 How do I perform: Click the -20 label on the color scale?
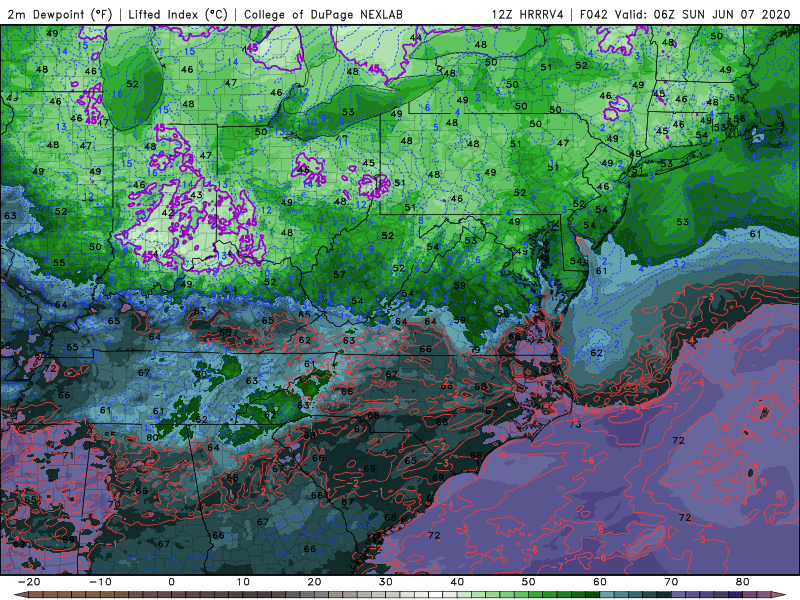[29, 582]
